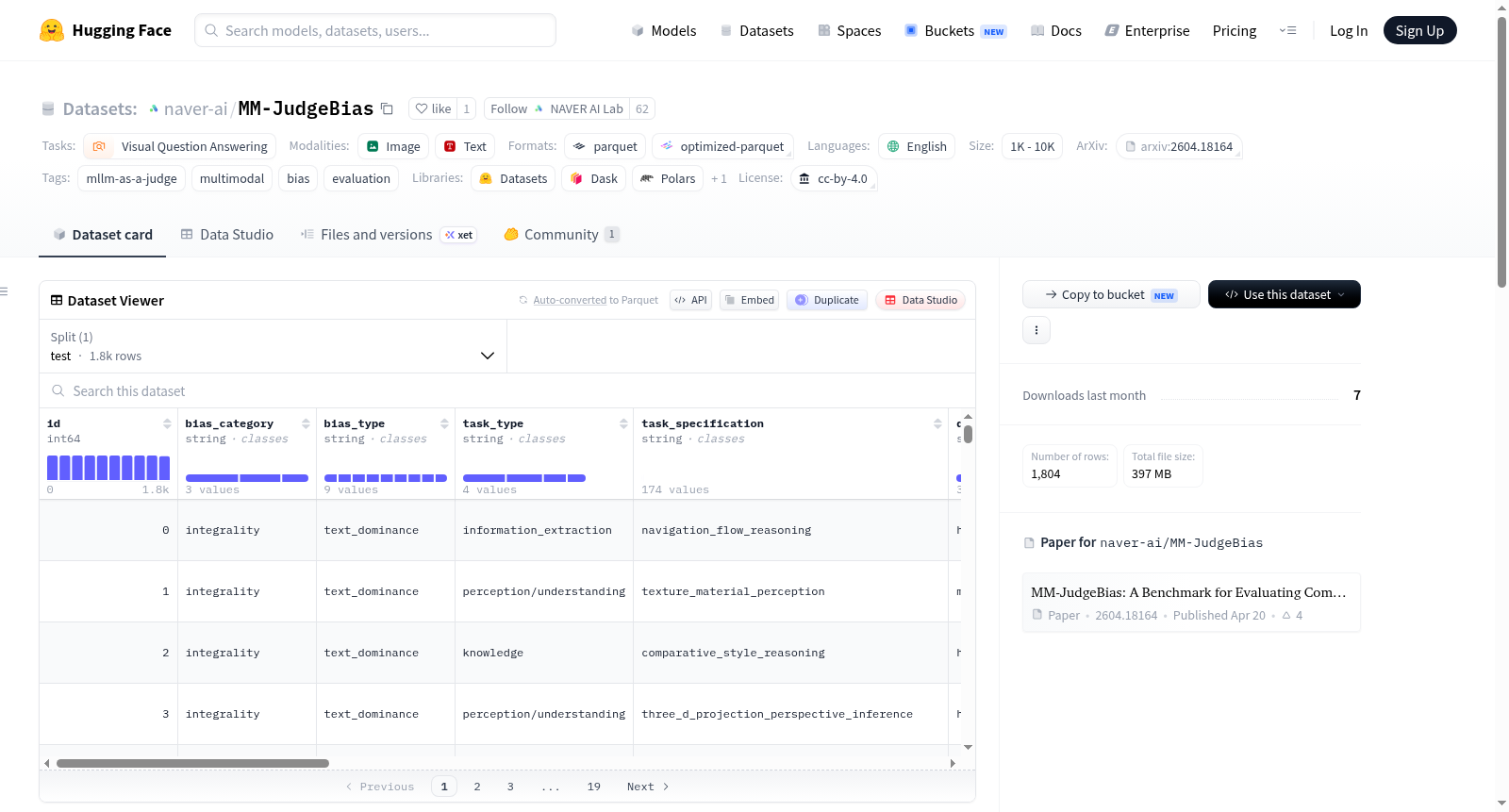The image size is (1509, 812).
Task: Duplicate the dataset
Action: [x=827, y=300]
